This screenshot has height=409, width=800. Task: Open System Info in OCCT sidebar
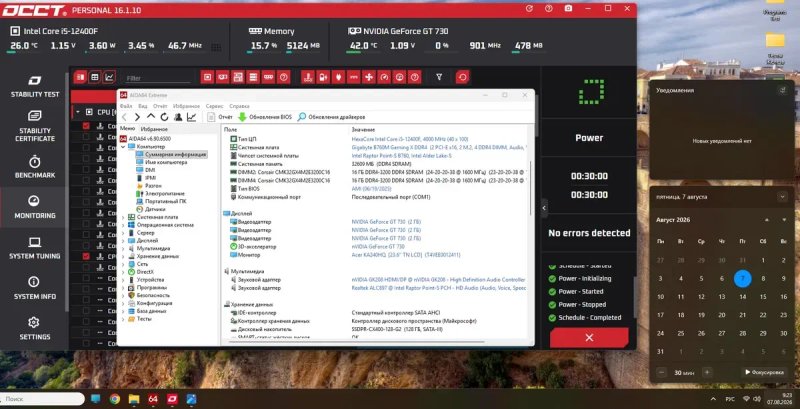35,288
